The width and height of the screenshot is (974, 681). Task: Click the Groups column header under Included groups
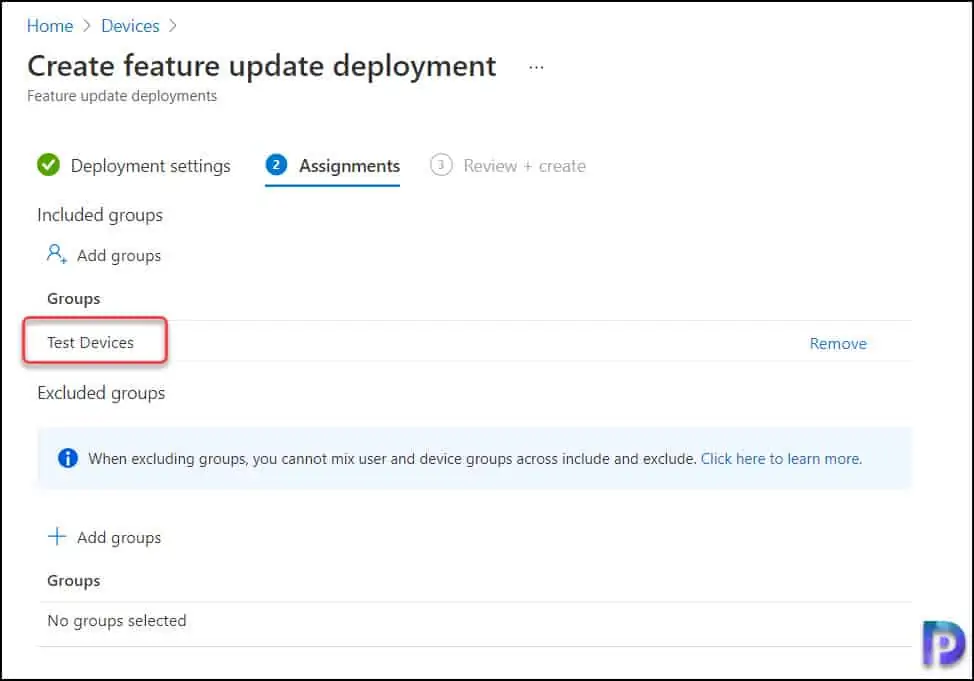[x=73, y=299]
